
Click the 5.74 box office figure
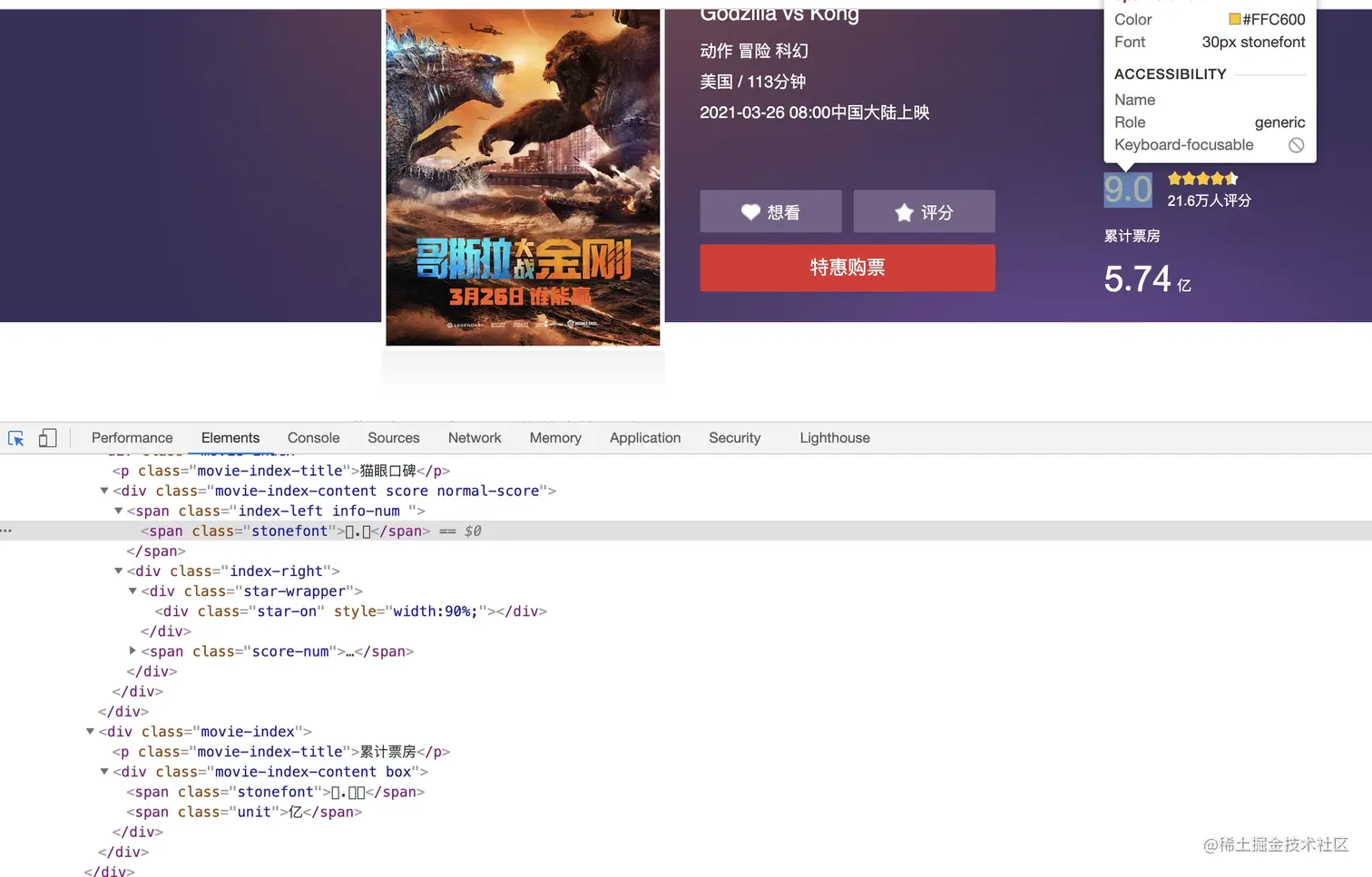click(x=1138, y=278)
